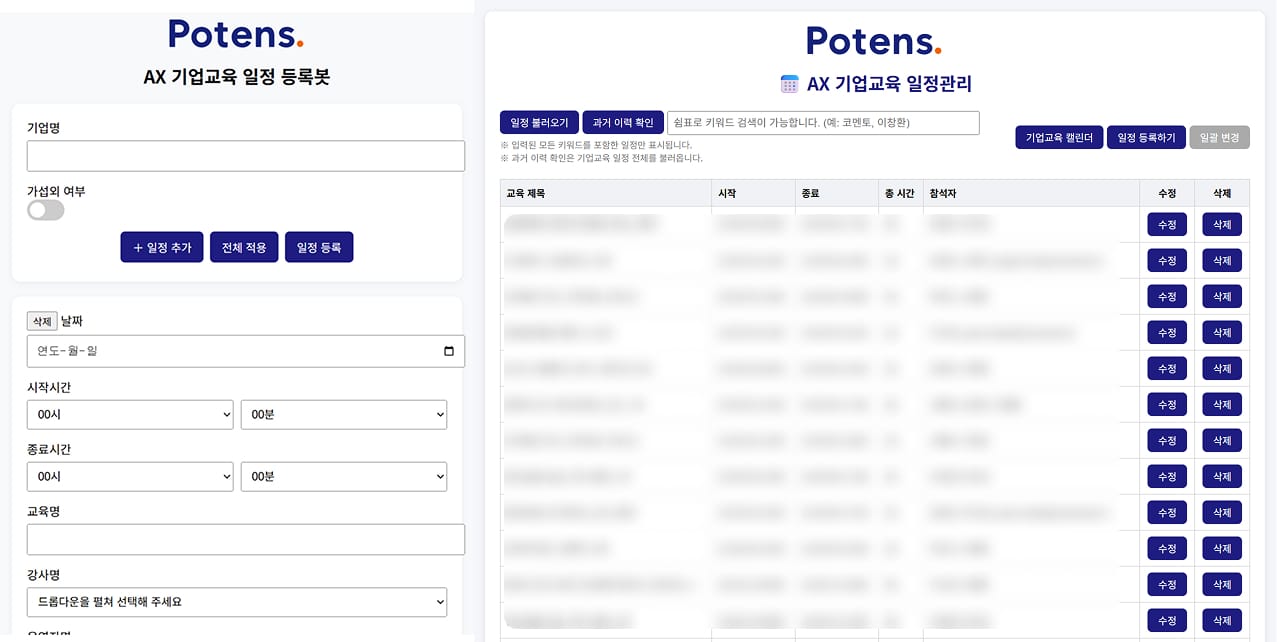Click the Potens logo in 일정관리 panel
This screenshot has height=642, width=1277.
pyautogui.click(x=874, y=41)
